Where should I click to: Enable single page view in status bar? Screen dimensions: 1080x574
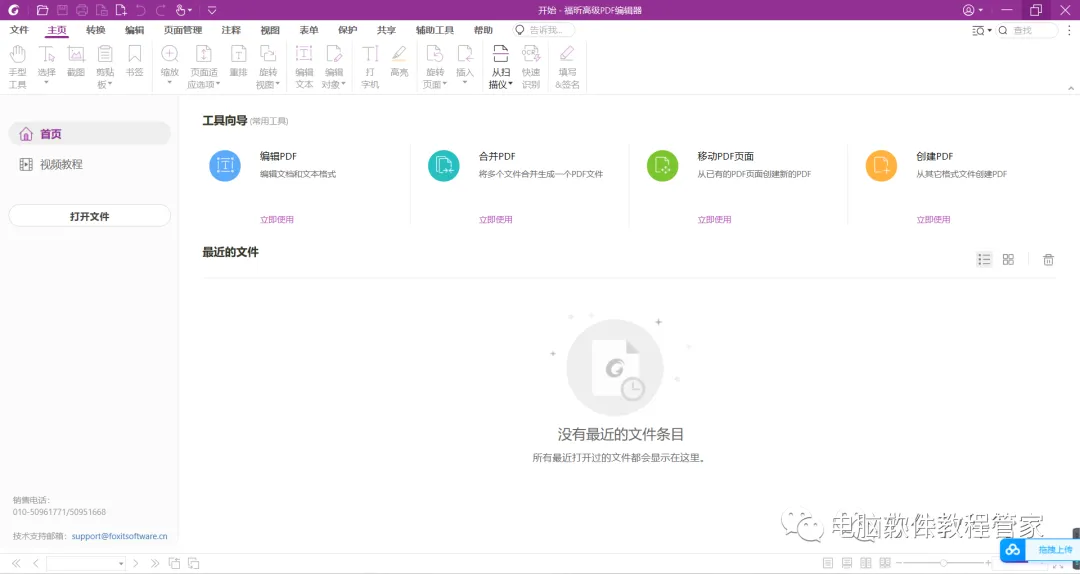(828, 563)
